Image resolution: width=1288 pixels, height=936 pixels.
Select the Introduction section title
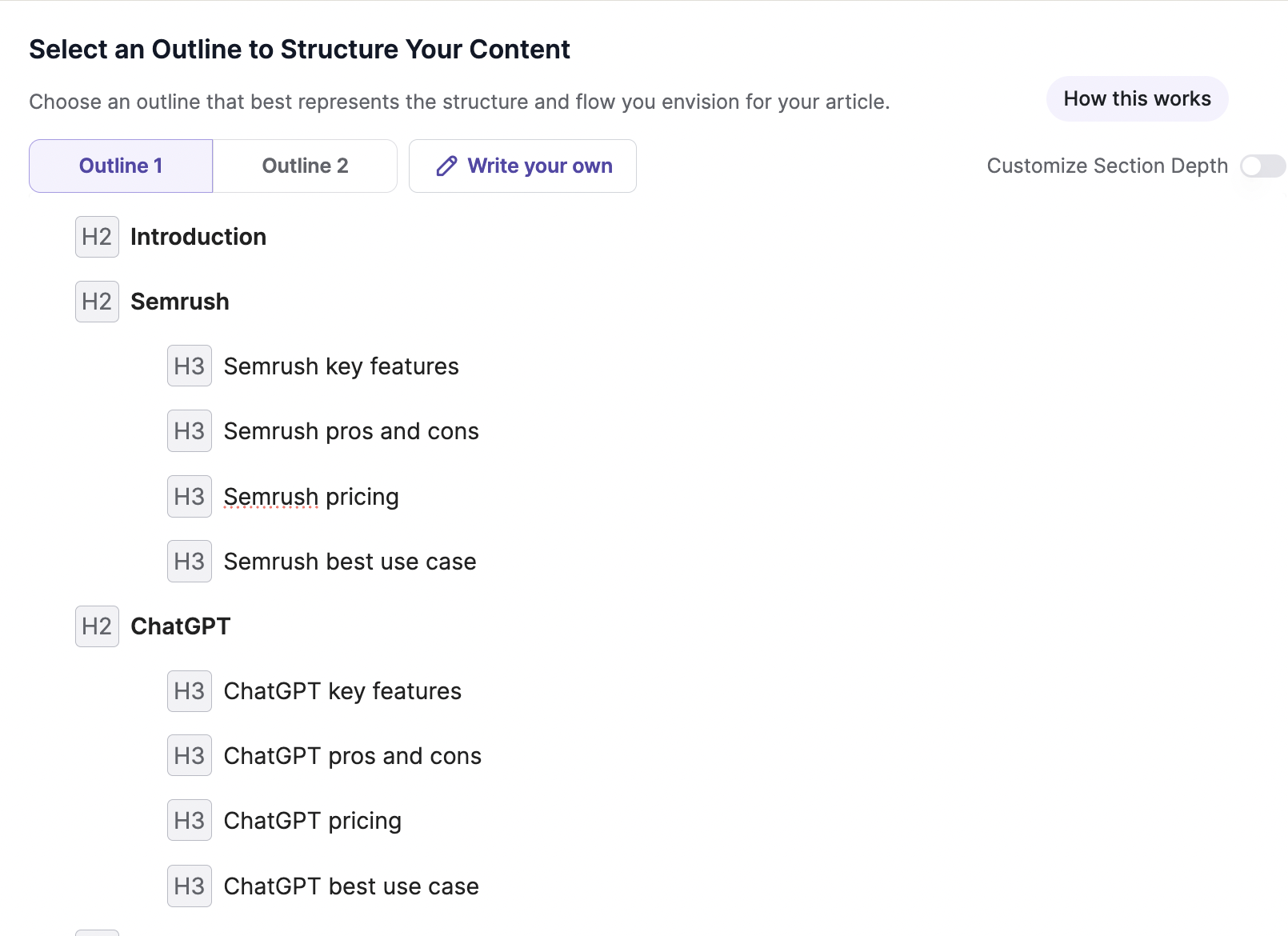[x=198, y=237]
